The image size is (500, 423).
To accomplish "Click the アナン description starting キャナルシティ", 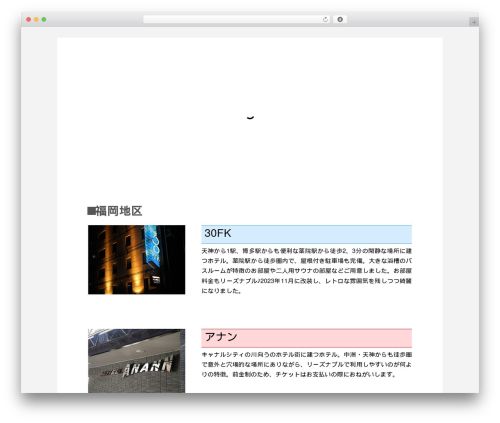I will coord(306,364).
